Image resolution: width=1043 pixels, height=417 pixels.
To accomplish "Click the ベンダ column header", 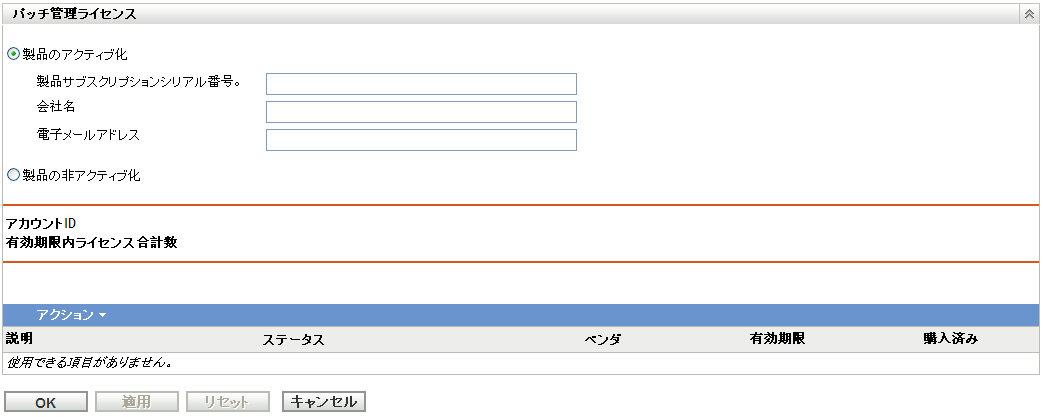I will tap(603, 340).
